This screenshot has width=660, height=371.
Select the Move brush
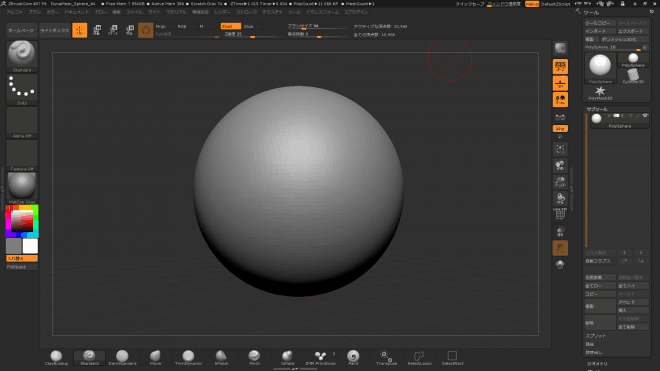tap(155, 358)
